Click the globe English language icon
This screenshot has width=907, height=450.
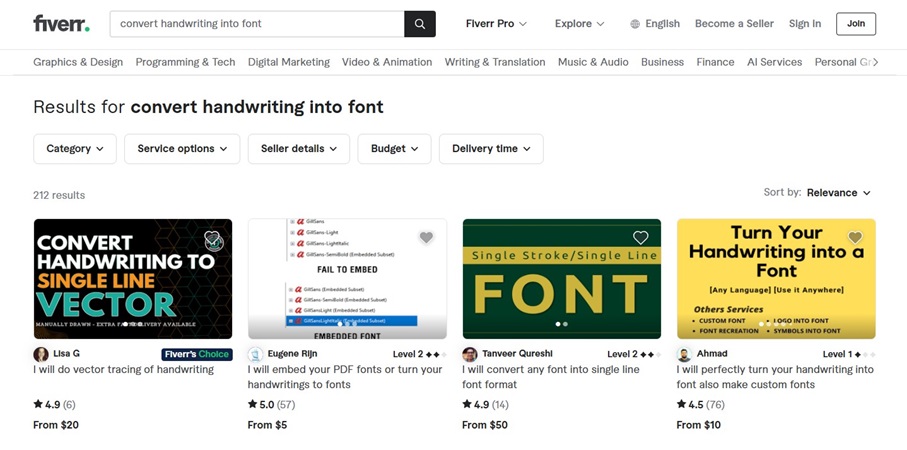(635, 24)
